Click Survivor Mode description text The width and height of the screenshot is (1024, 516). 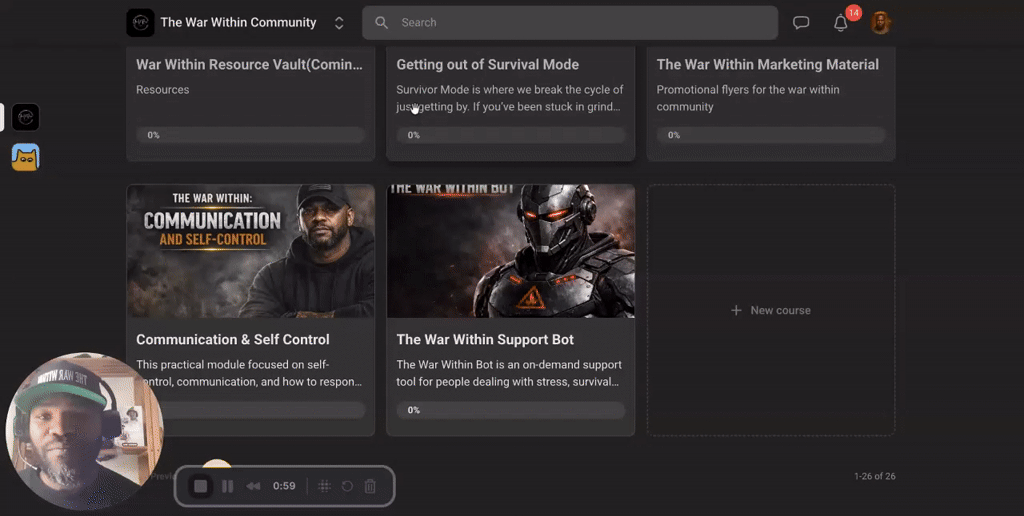[509, 98]
